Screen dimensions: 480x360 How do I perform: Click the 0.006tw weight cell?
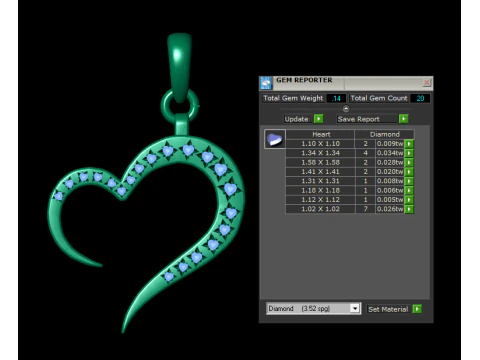[x=390, y=190]
